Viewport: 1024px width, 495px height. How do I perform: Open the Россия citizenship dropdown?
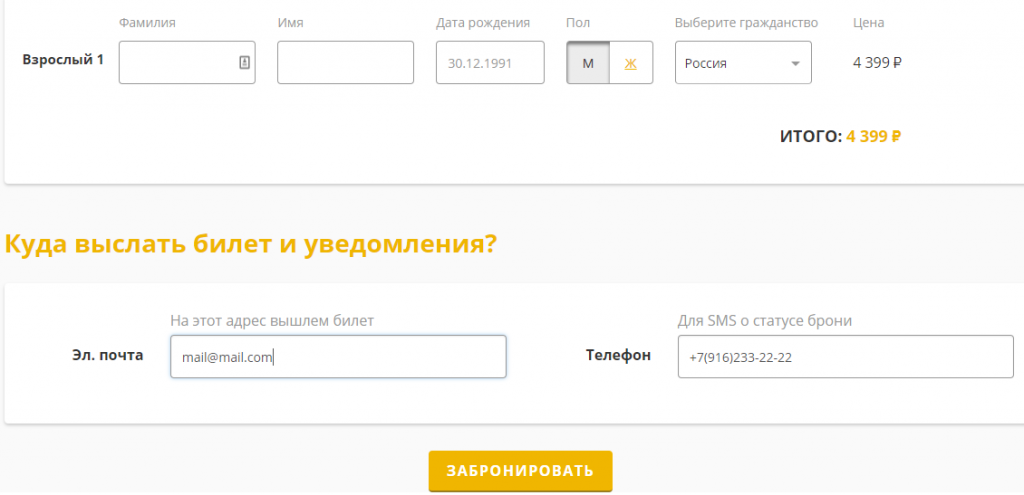[x=743, y=63]
